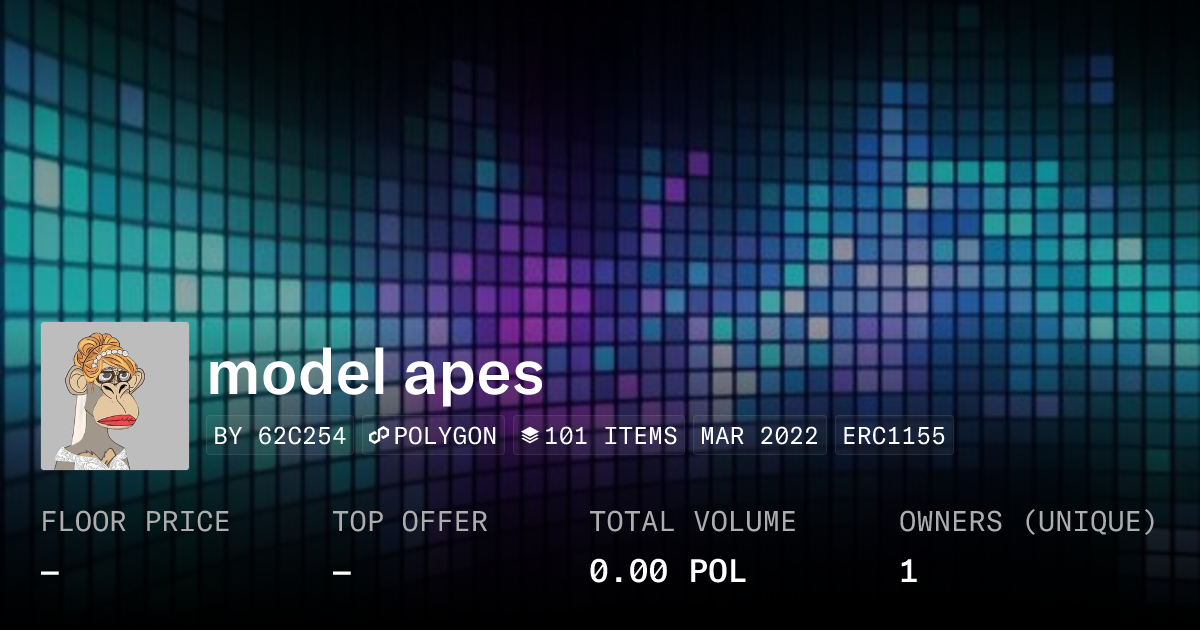
Task: Click the ERC1155 token standard badge
Action: [x=894, y=435]
